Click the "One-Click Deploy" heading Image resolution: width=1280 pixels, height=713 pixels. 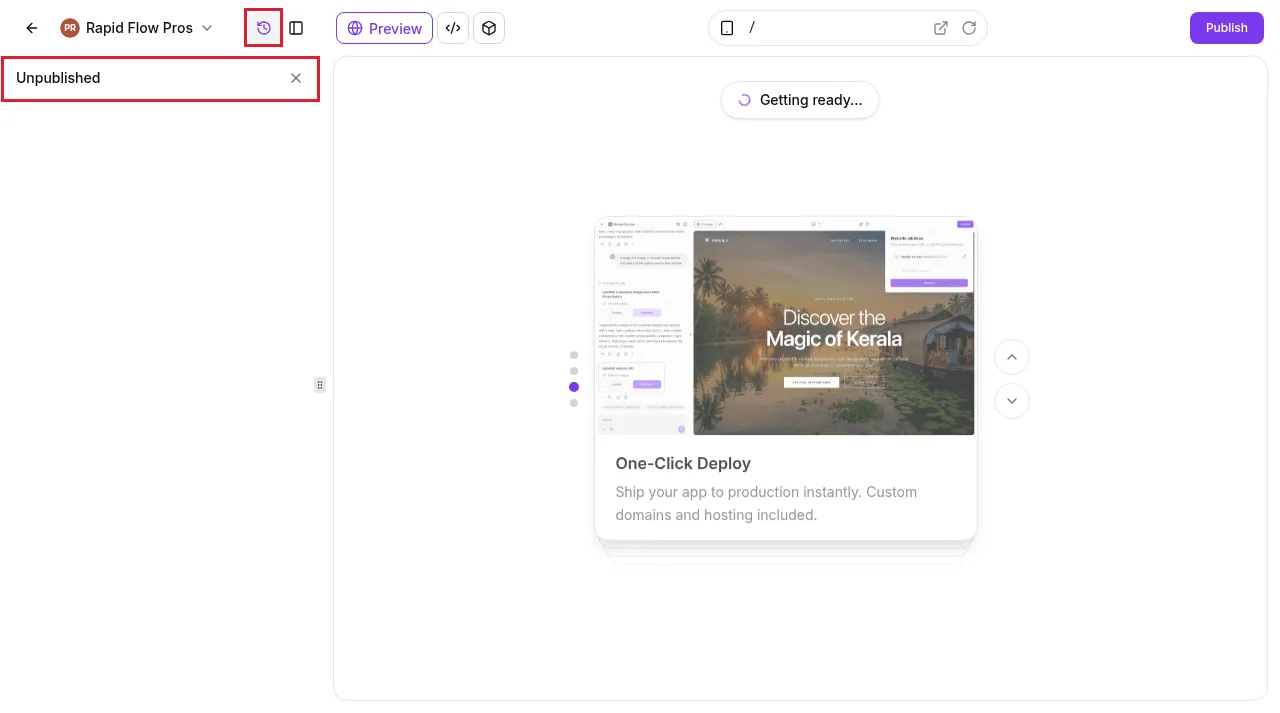point(683,464)
